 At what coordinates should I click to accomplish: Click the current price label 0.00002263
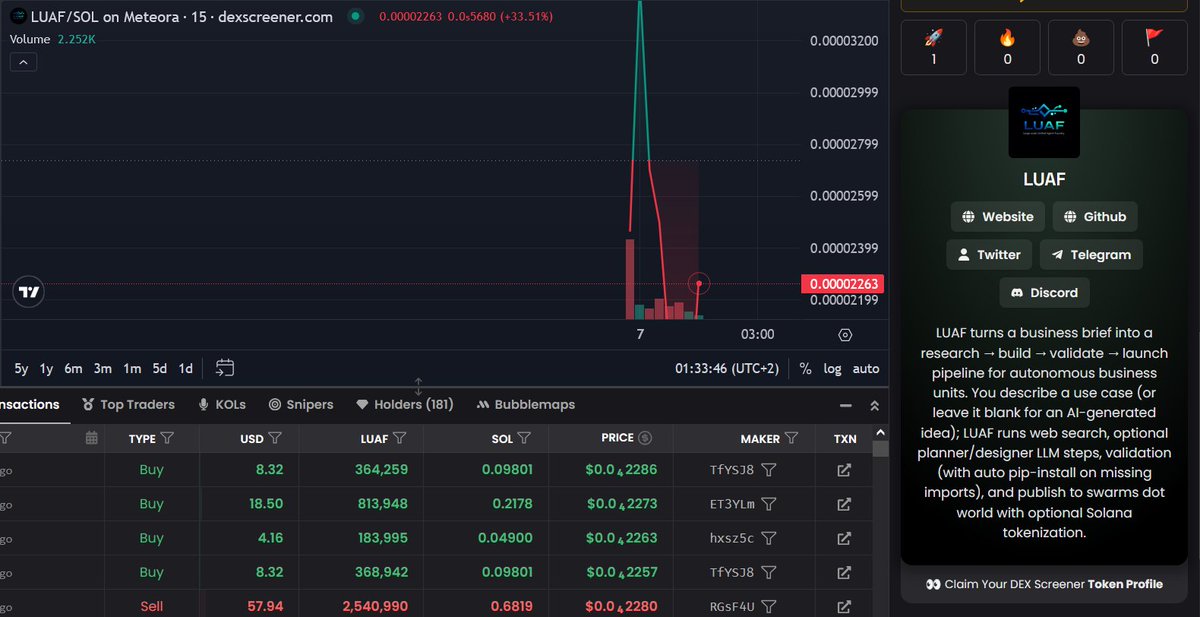click(x=842, y=284)
